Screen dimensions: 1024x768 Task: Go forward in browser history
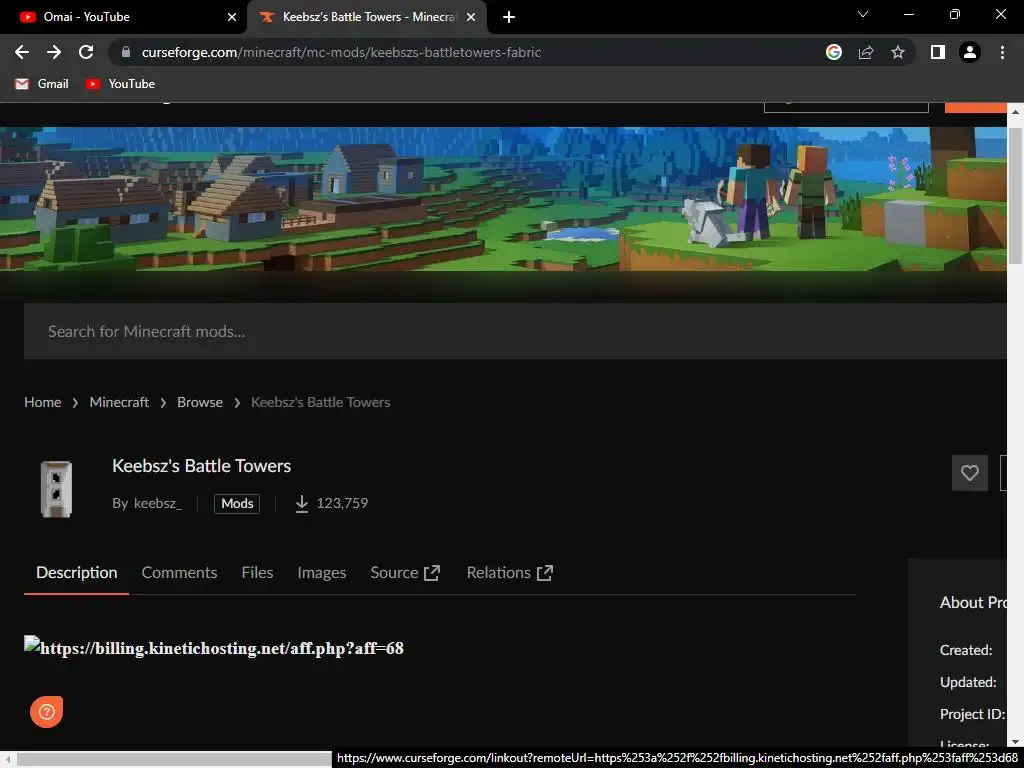[x=54, y=52]
